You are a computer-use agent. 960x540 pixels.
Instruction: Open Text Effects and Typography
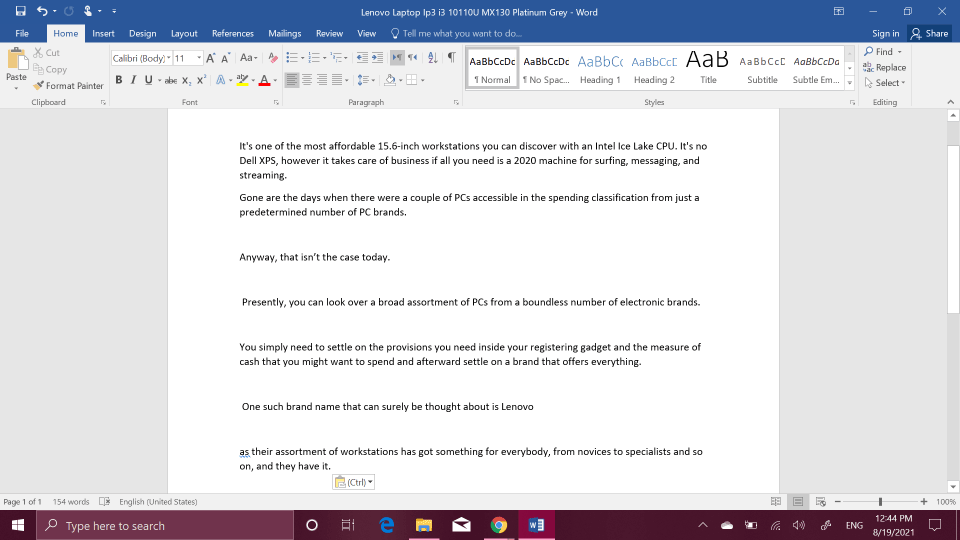(220, 80)
